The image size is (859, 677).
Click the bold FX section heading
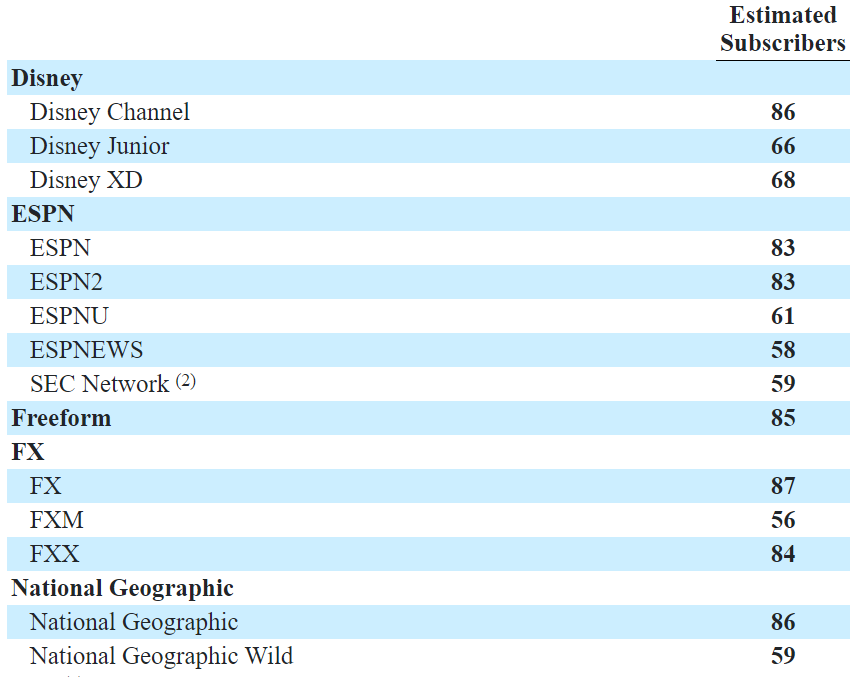[28, 452]
